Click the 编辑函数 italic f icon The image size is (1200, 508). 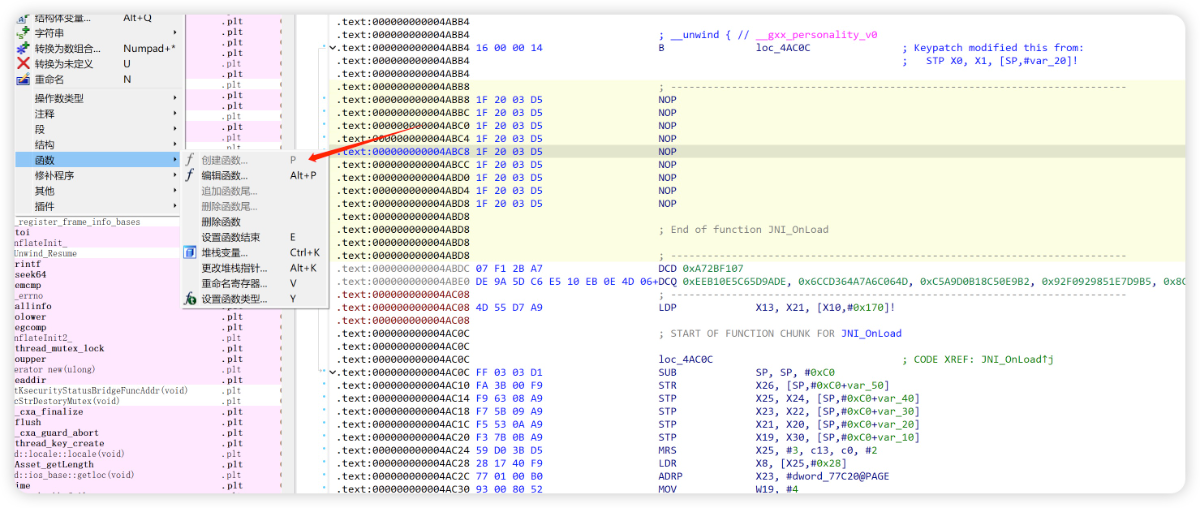tap(190, 175)
